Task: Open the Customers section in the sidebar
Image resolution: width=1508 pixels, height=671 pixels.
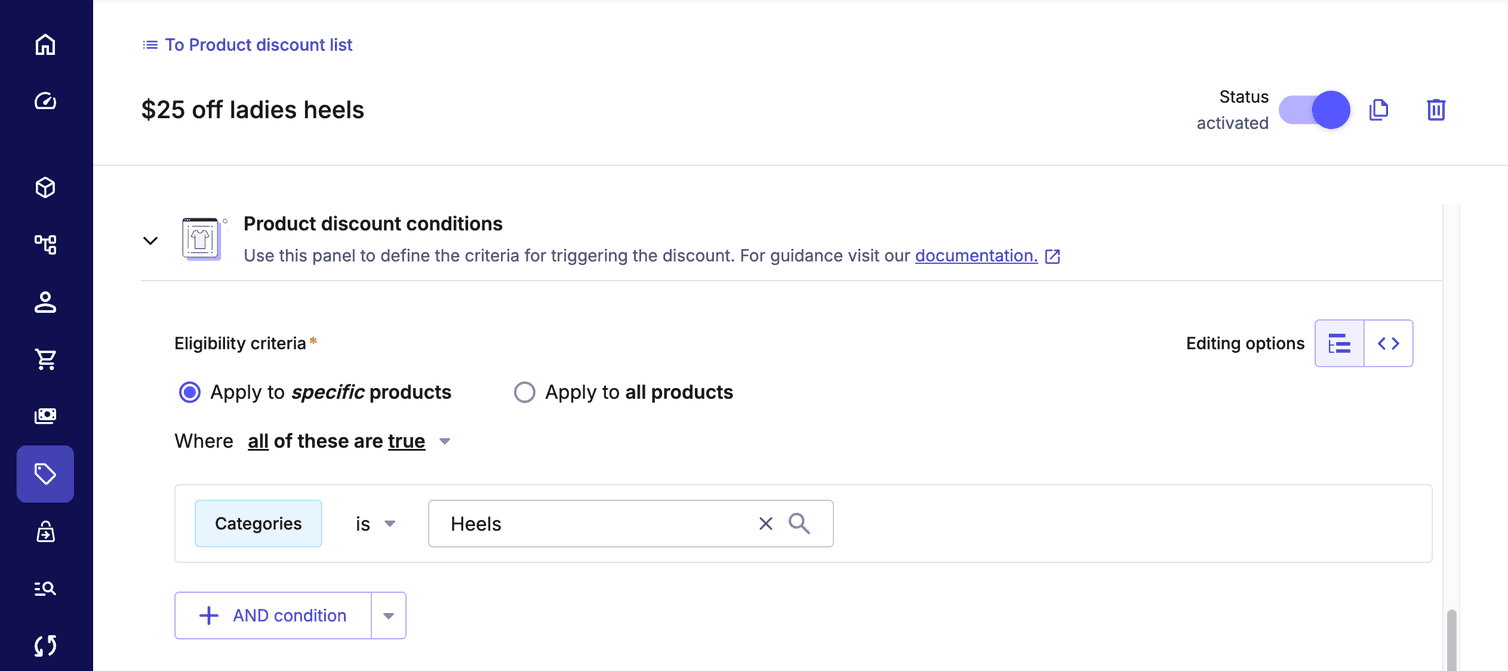Action: tap(45, 301)
